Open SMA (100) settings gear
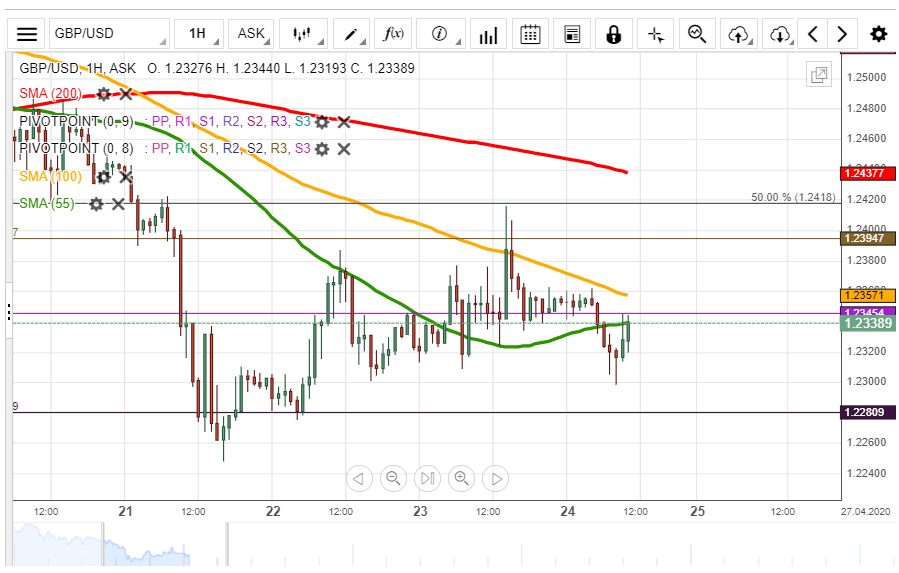The width and height of the screenshot is (899, 573). coord(103,177)
